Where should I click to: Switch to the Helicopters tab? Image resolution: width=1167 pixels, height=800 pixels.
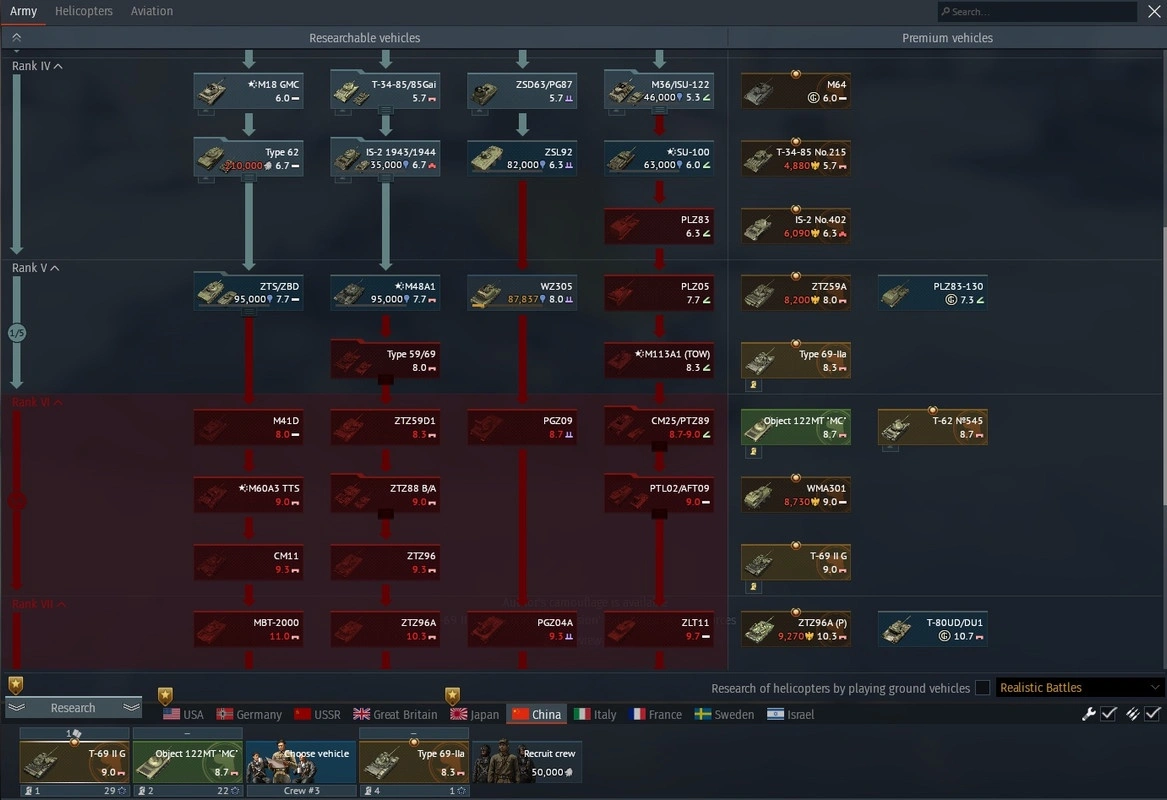(x=84, y=11)
